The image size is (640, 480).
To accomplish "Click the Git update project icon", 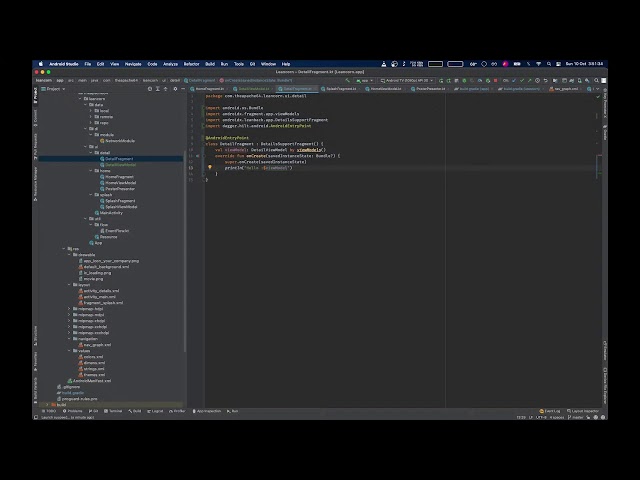I will tap(514, 80).
